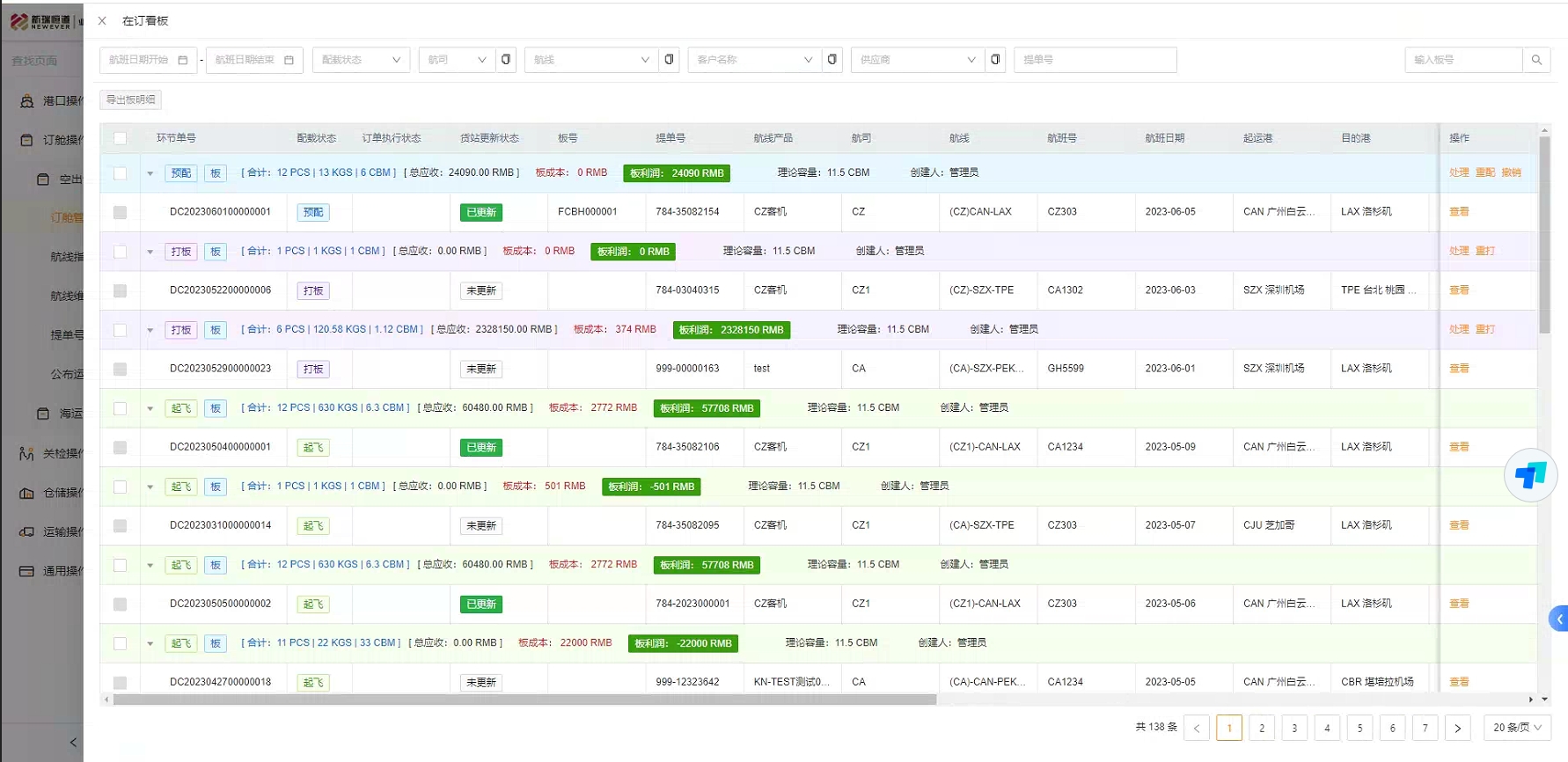The width and height of the screenshot is (1568, 762).
Task: Collapse the sidebar with the bottom left arrow
Action: (x=73, y=743)
